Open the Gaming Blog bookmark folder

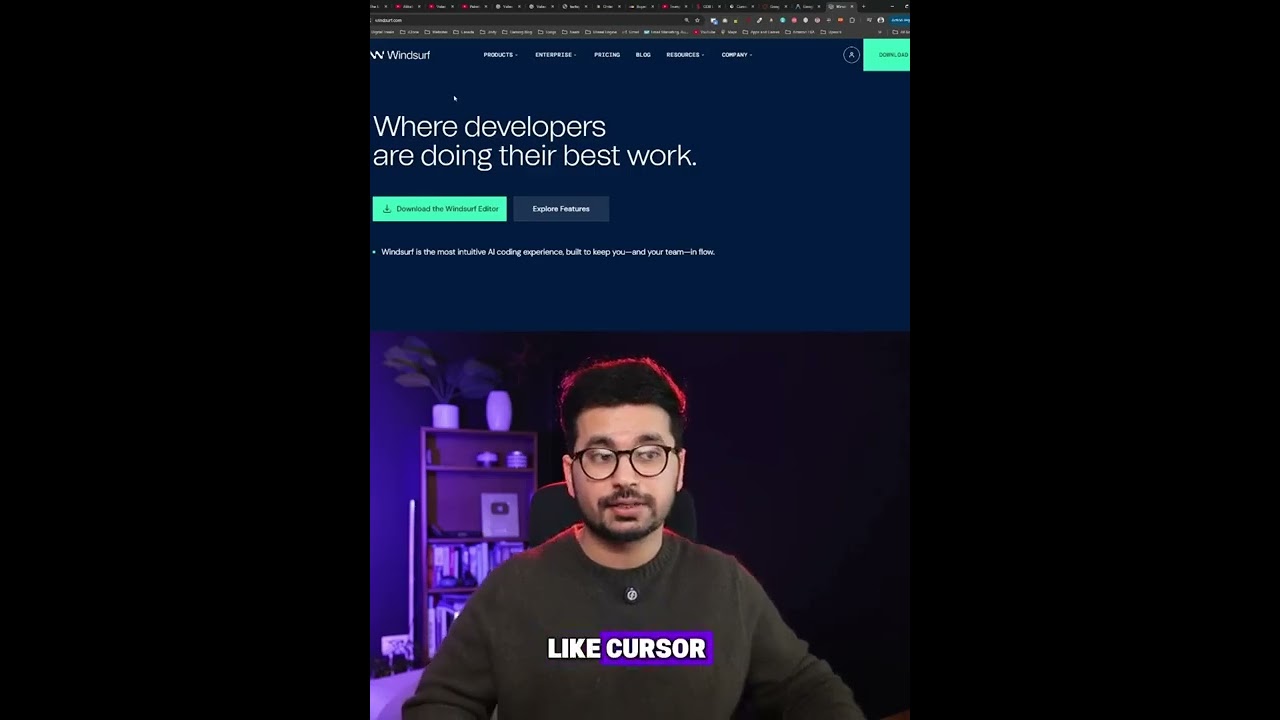click(x=517, y=32)
